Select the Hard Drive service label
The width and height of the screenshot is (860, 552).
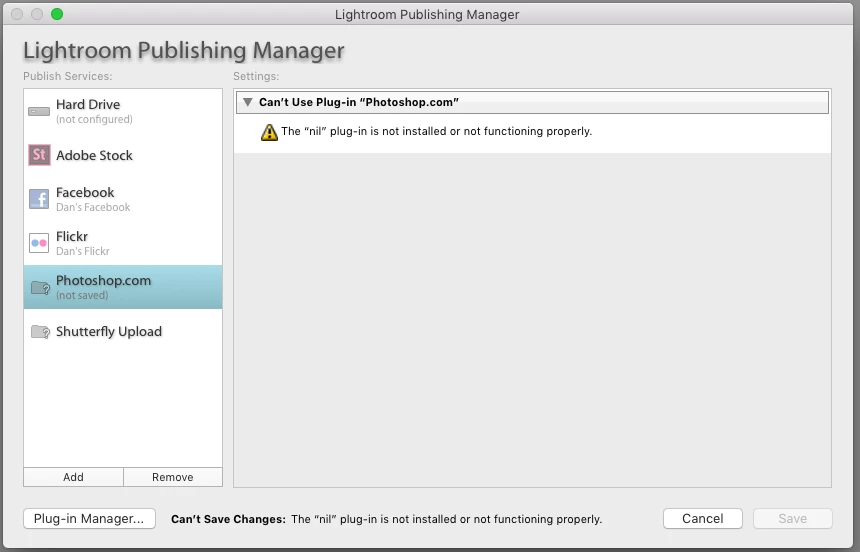(x=88, y=104)
